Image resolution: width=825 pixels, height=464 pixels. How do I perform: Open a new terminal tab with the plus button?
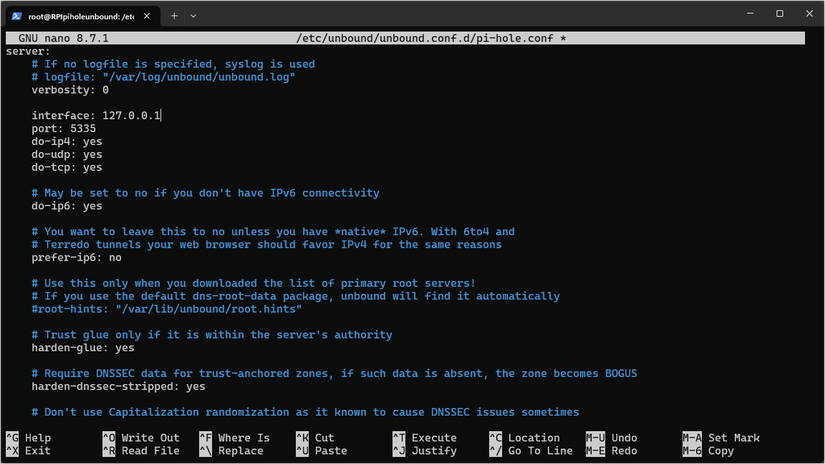coord(174,16)
